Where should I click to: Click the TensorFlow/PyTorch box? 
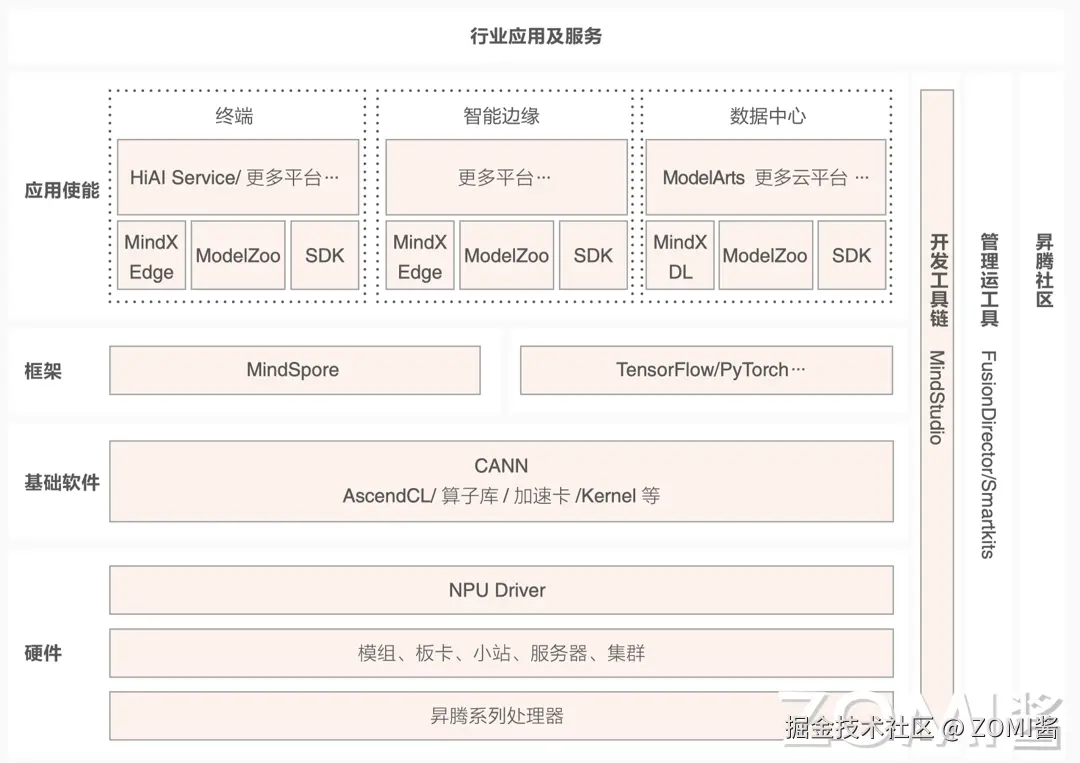click(x=707, y=370)
